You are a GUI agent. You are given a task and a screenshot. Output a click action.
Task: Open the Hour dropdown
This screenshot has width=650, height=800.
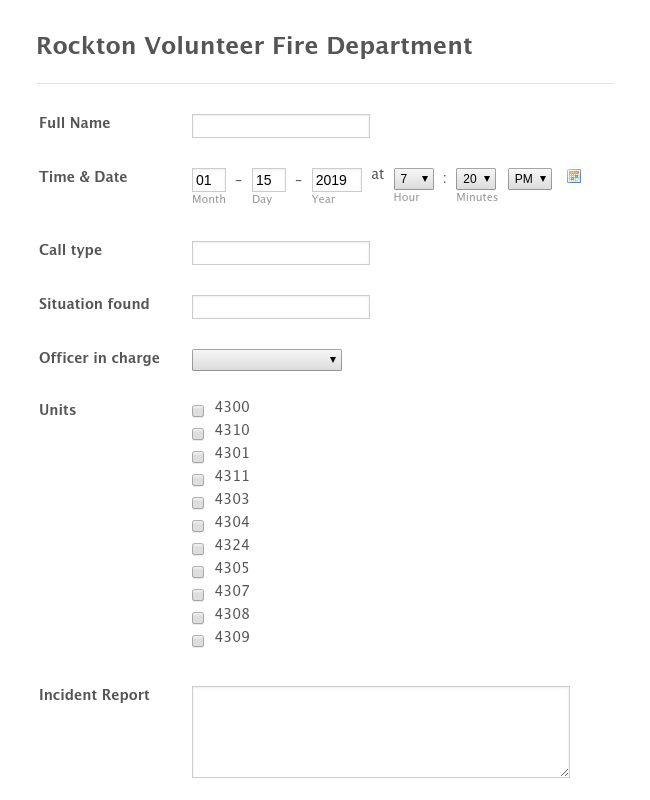[414, 179]
